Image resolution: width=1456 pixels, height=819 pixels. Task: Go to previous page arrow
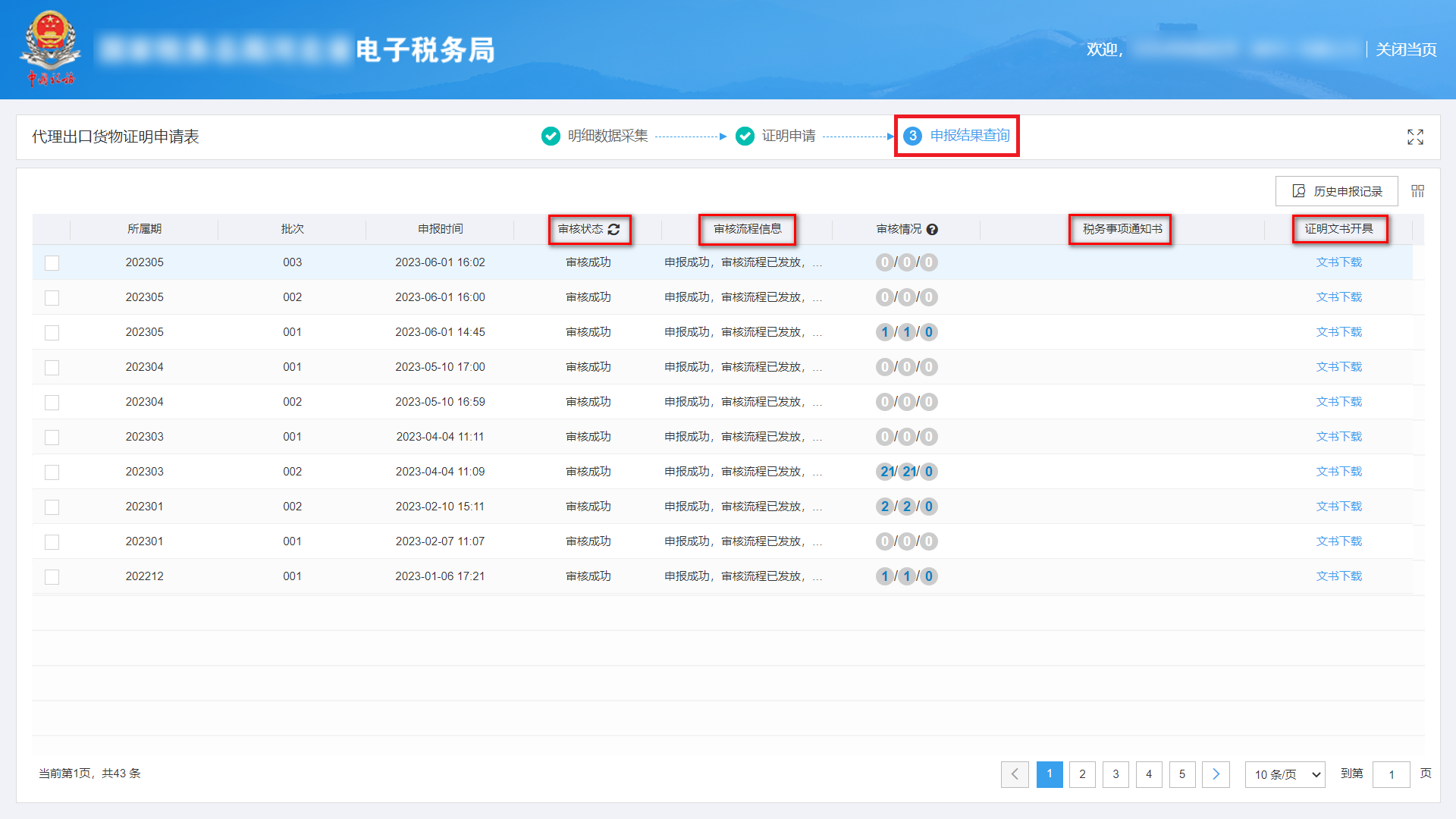tap(1015, 774)
